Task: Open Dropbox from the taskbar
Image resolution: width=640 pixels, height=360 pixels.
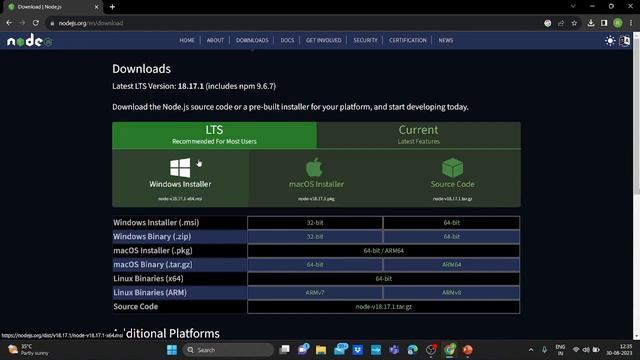Action: (358, 350)
